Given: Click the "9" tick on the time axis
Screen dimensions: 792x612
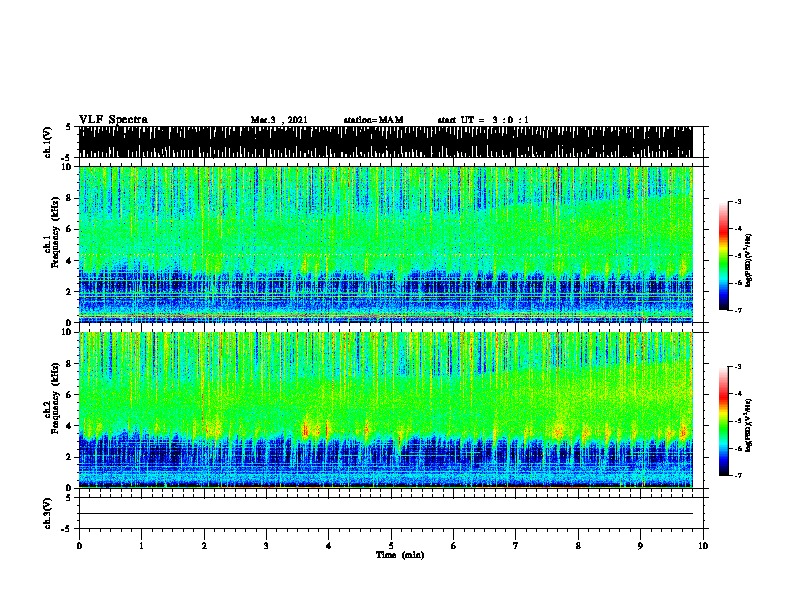Looking at the screenshot, I should (640, 546).
